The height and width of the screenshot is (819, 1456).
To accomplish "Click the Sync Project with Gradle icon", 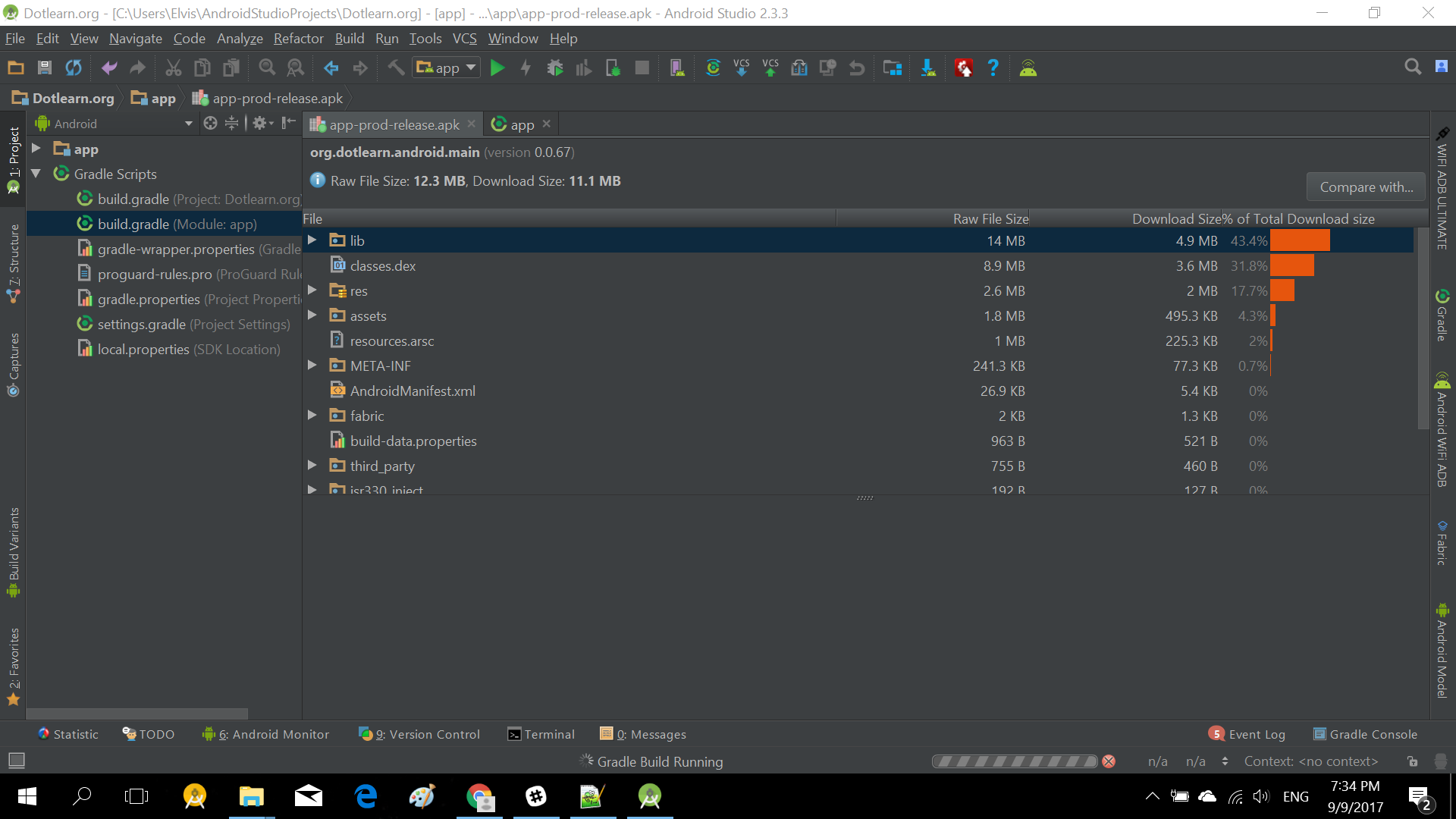I will (713, 68).
